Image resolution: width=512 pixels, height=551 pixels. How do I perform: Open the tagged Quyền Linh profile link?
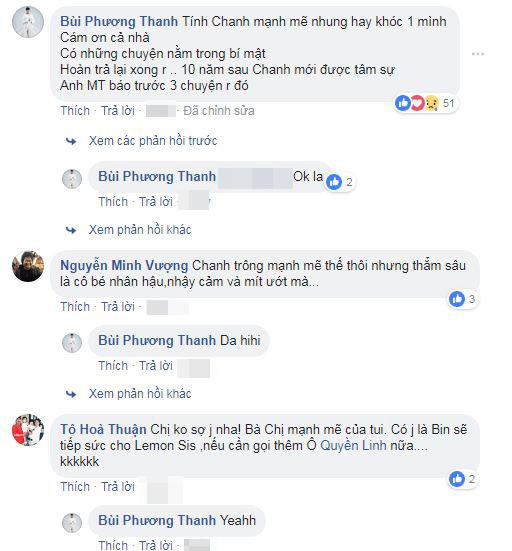pos(353,446)
